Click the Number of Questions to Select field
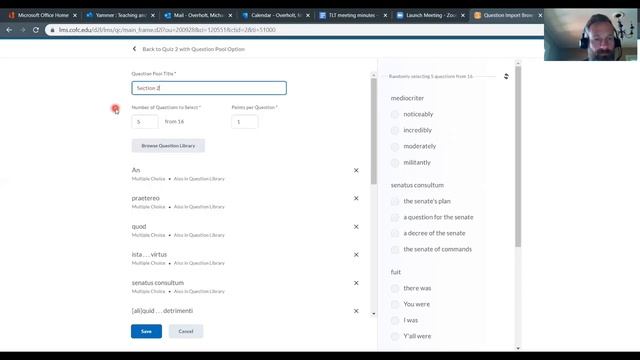This screenshot has width=640, height=360. [145, 122]
